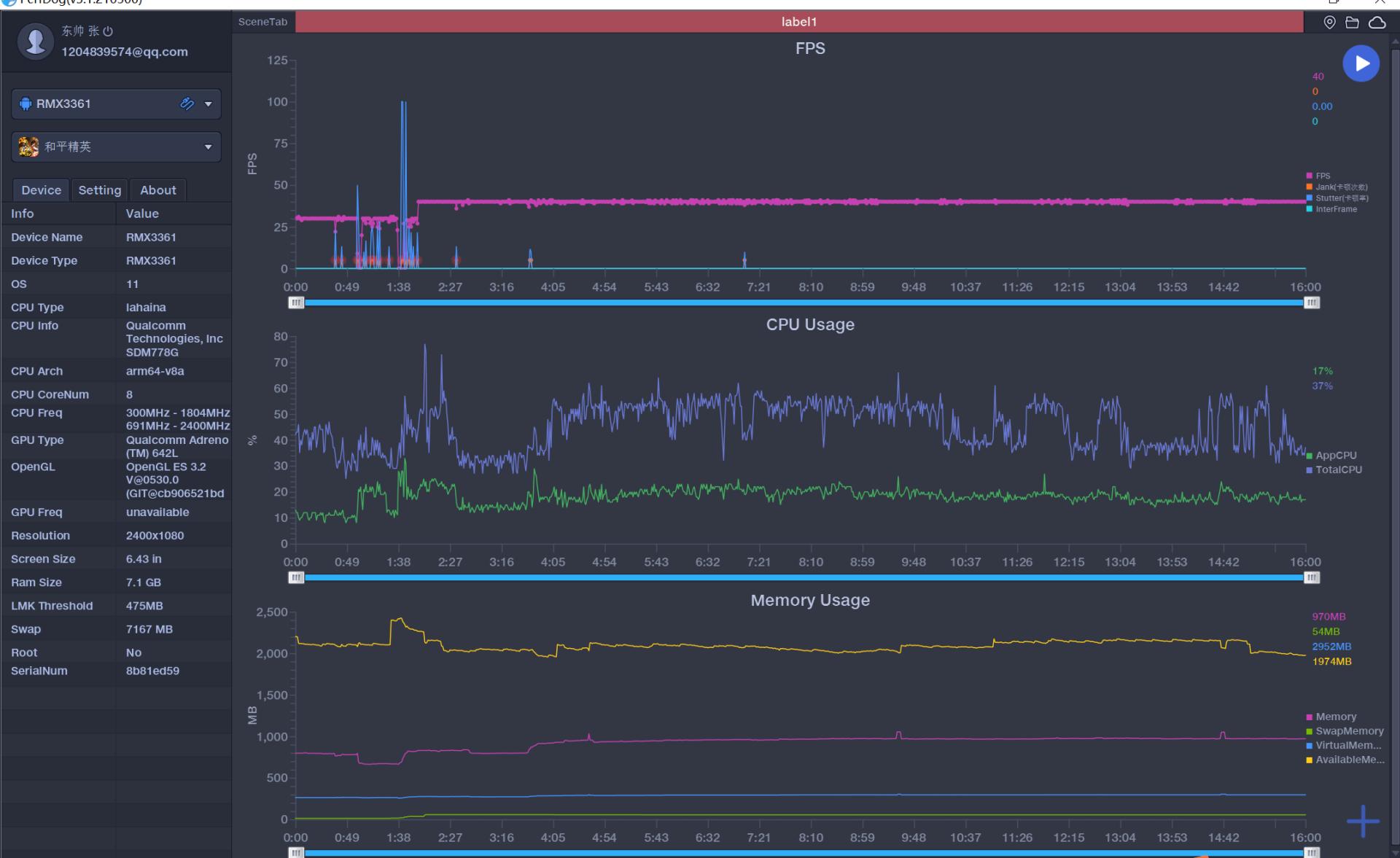Click the location pin icon
The height and width of the screenshot is (858, 1400).
1329,23
